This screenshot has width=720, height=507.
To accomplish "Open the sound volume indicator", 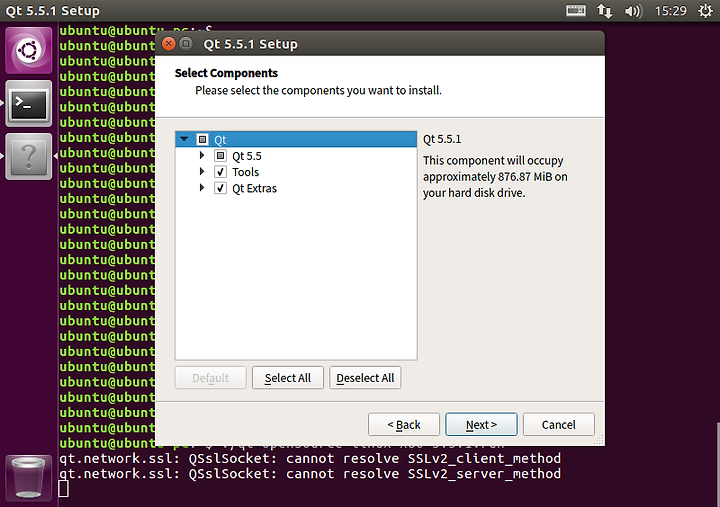I will tap(633, 11).
